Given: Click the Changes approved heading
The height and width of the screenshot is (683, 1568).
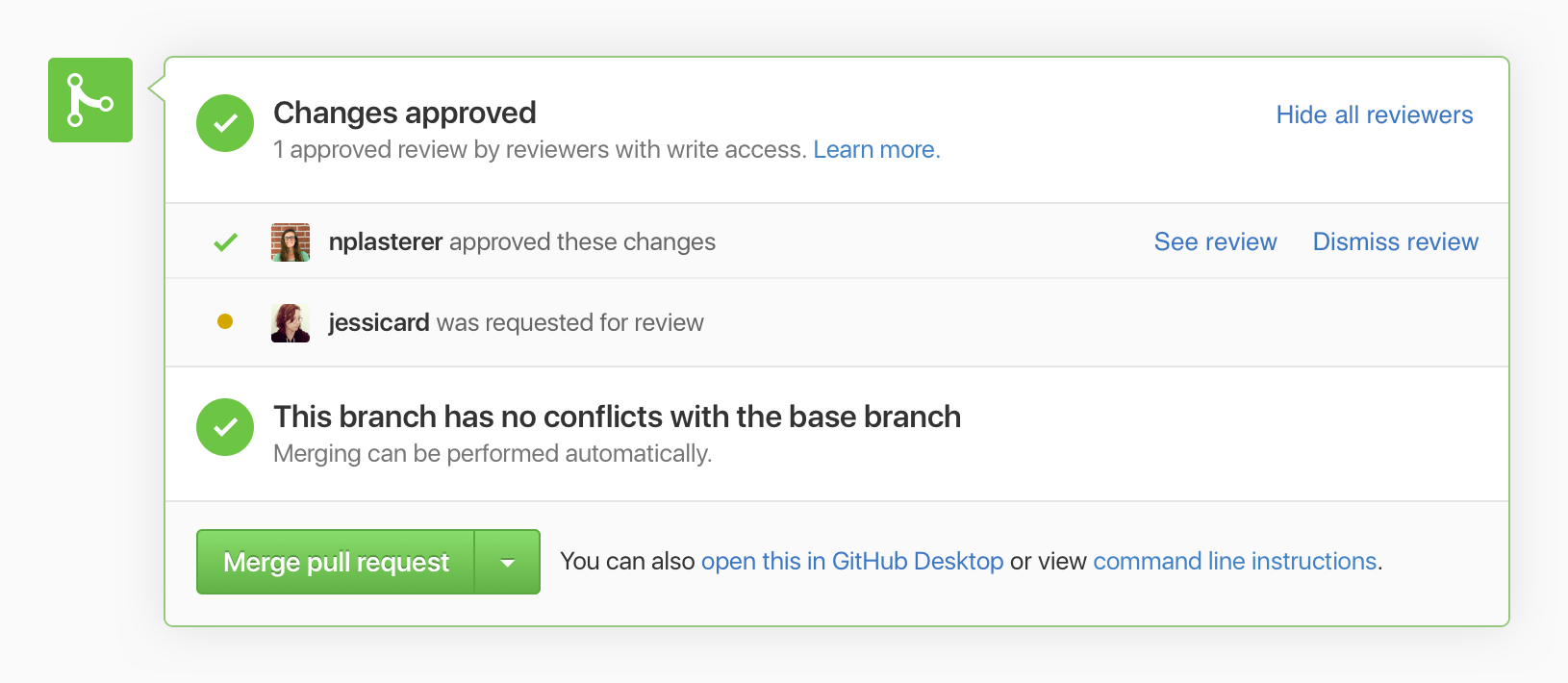Looking at the screenshot, I should 405,114.
